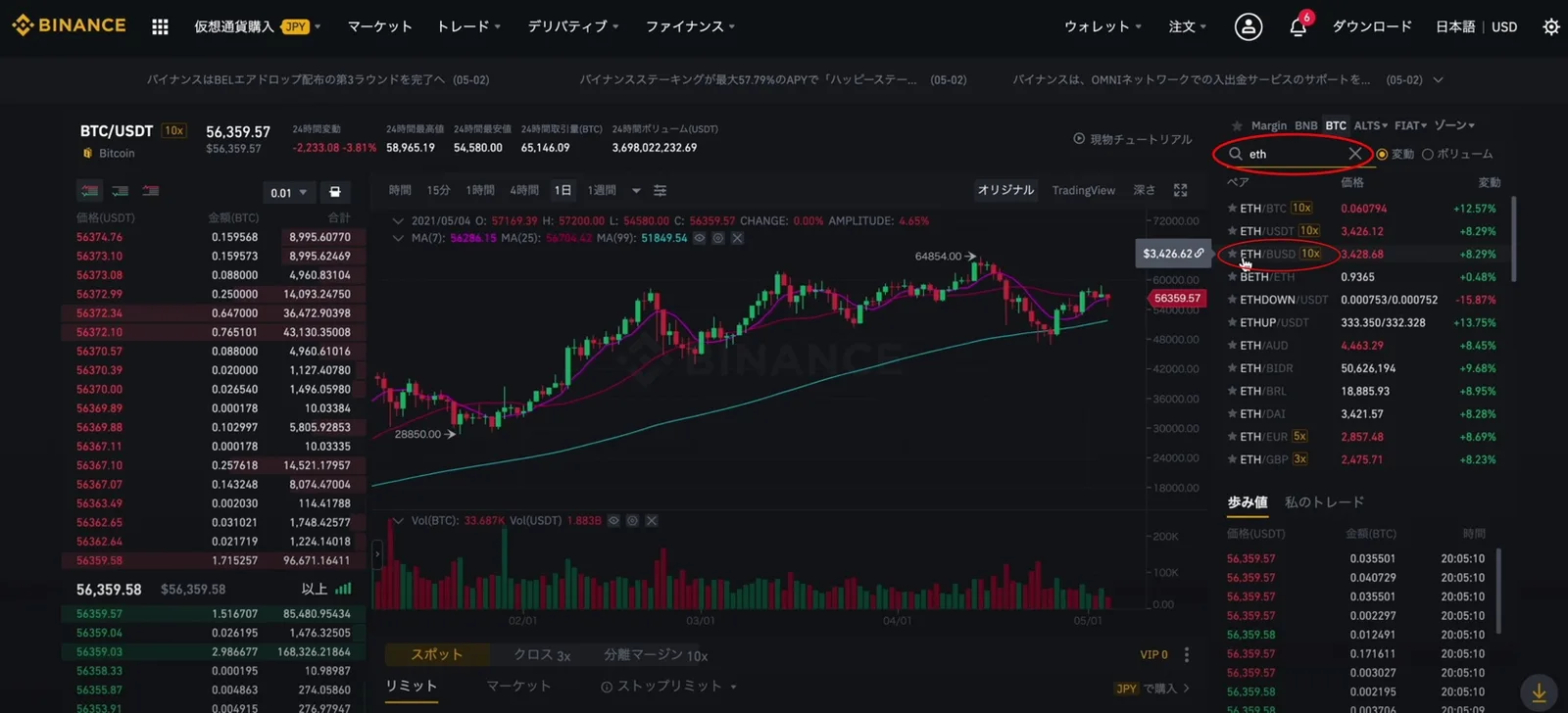Image resolution: width=1568 pixels, height=713 pixels.
Task: Open the ストップリミット order type dropdown
Action: pyautogui.click(x=668, y=687)
